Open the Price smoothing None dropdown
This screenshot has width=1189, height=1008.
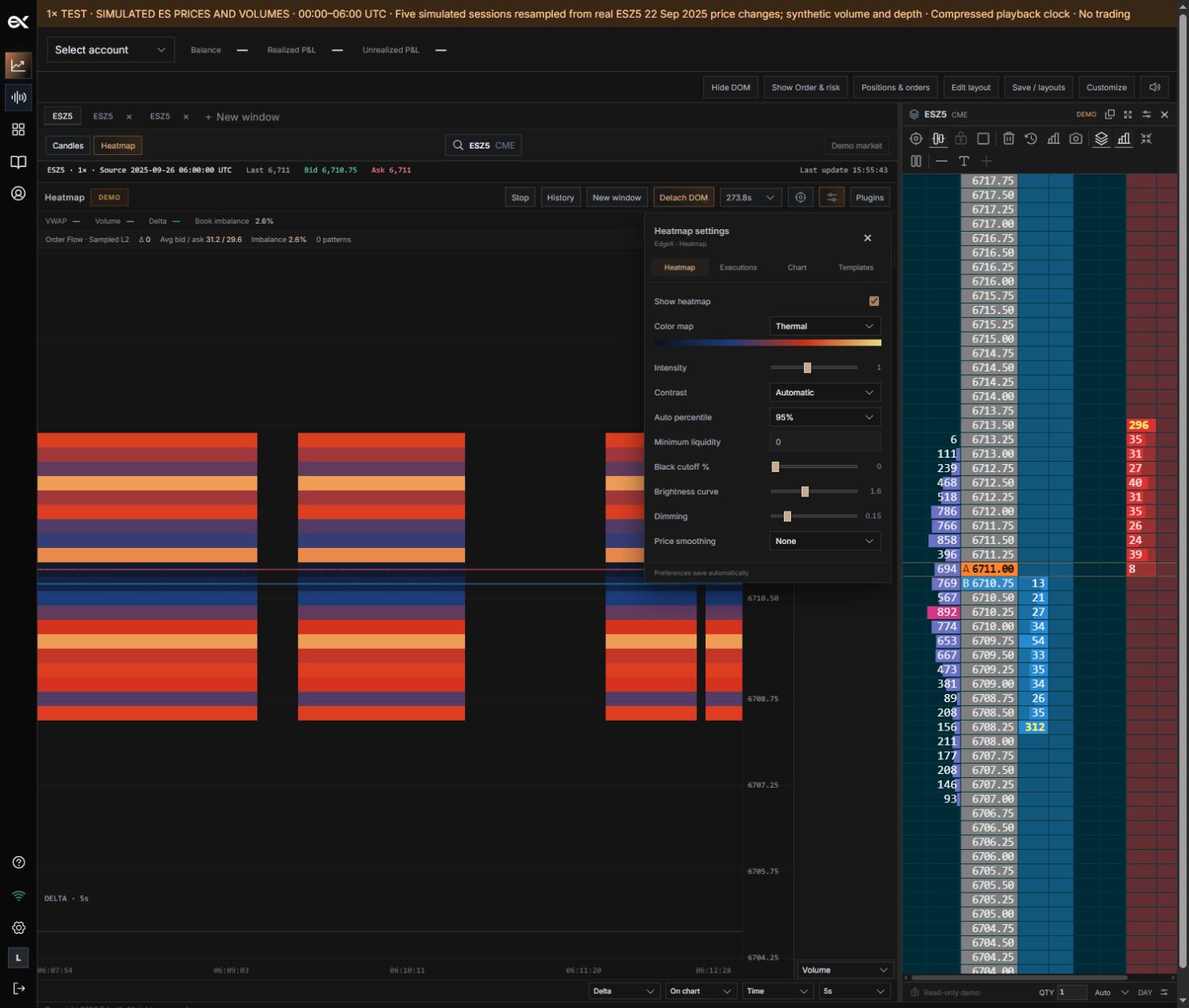pos(824,542)
